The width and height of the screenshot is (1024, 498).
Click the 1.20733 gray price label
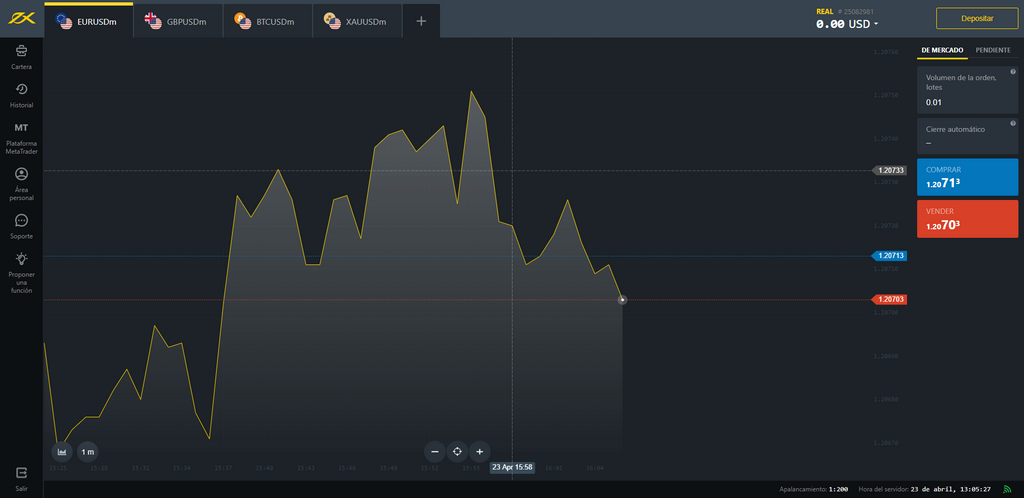point(889,170)
